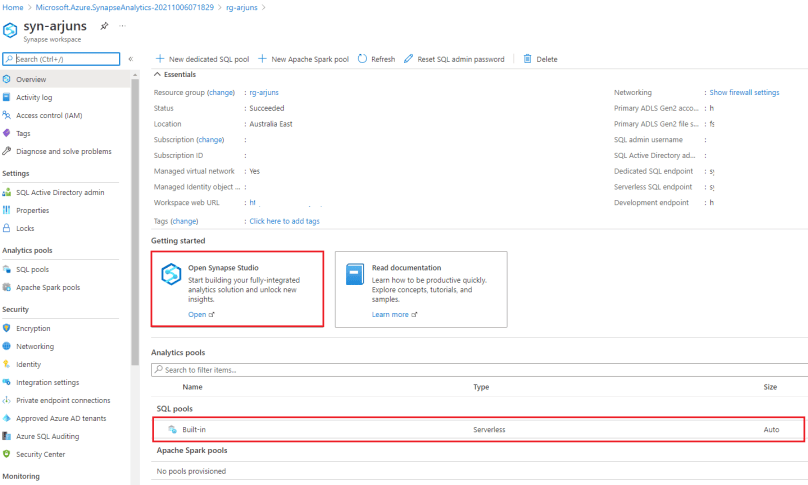
Task: Click the Tags purple tag icon
Action: click(x=6, y=133)
